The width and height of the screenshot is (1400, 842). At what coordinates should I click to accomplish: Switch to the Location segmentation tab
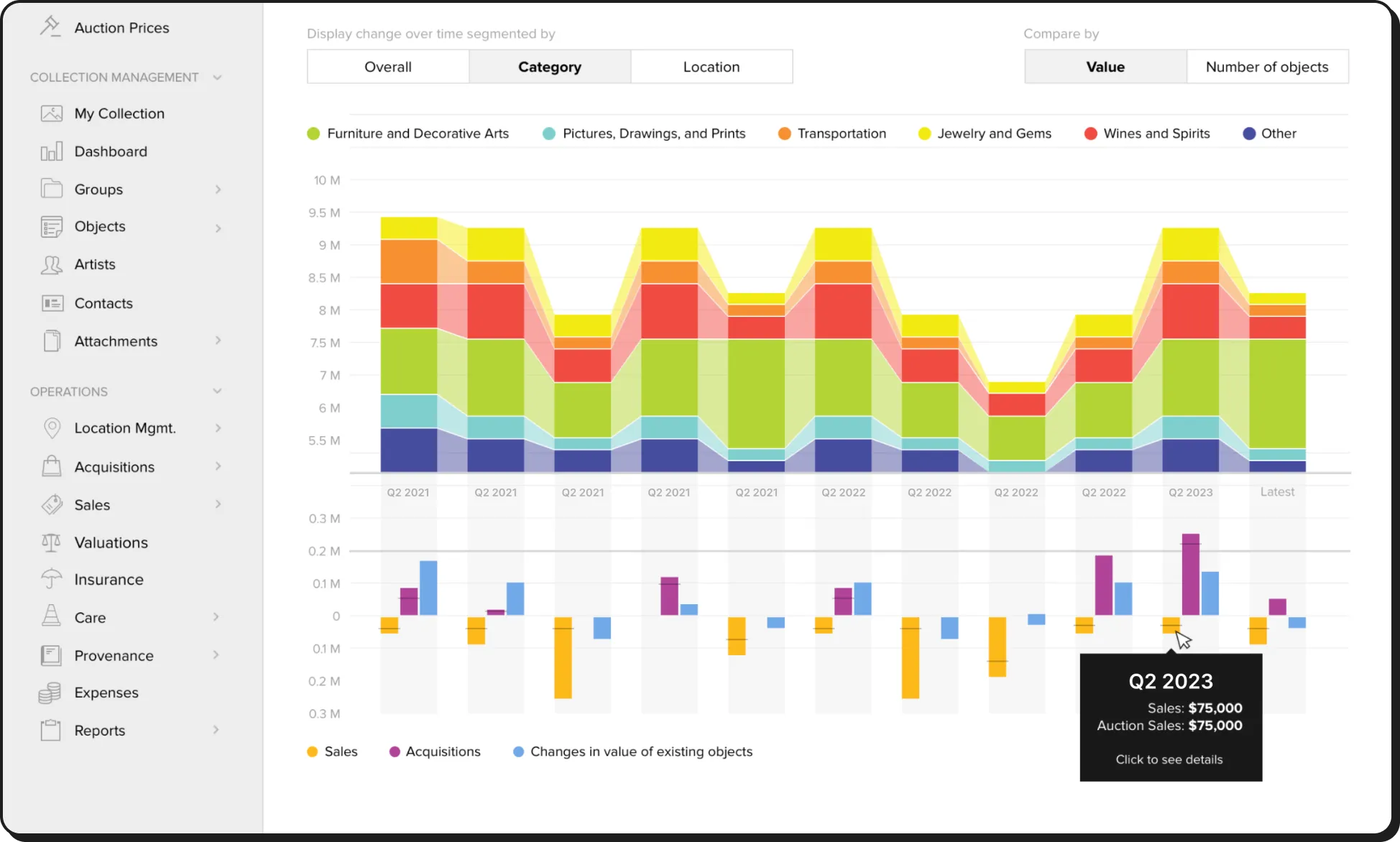point(711,66)
